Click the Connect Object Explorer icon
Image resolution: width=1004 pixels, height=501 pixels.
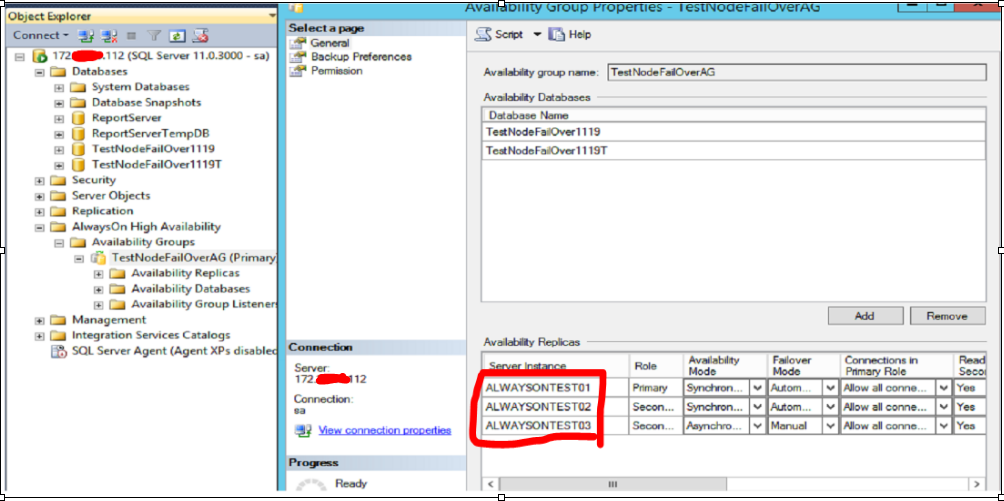pos(86,36)
